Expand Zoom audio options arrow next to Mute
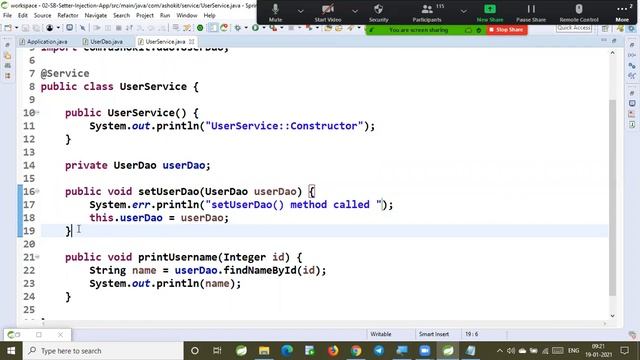Viewport: 640px width, 360px height. click(x=300, y=11)
